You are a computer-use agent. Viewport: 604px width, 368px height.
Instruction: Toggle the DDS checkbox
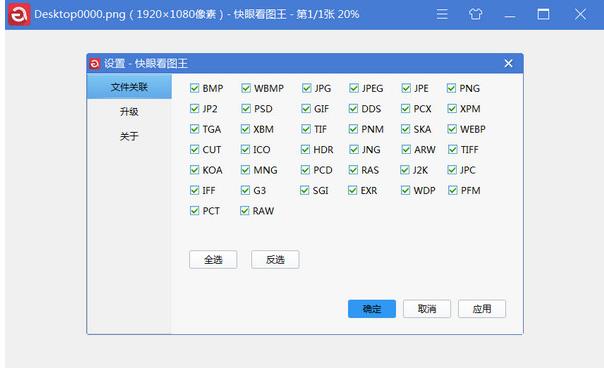353,109
